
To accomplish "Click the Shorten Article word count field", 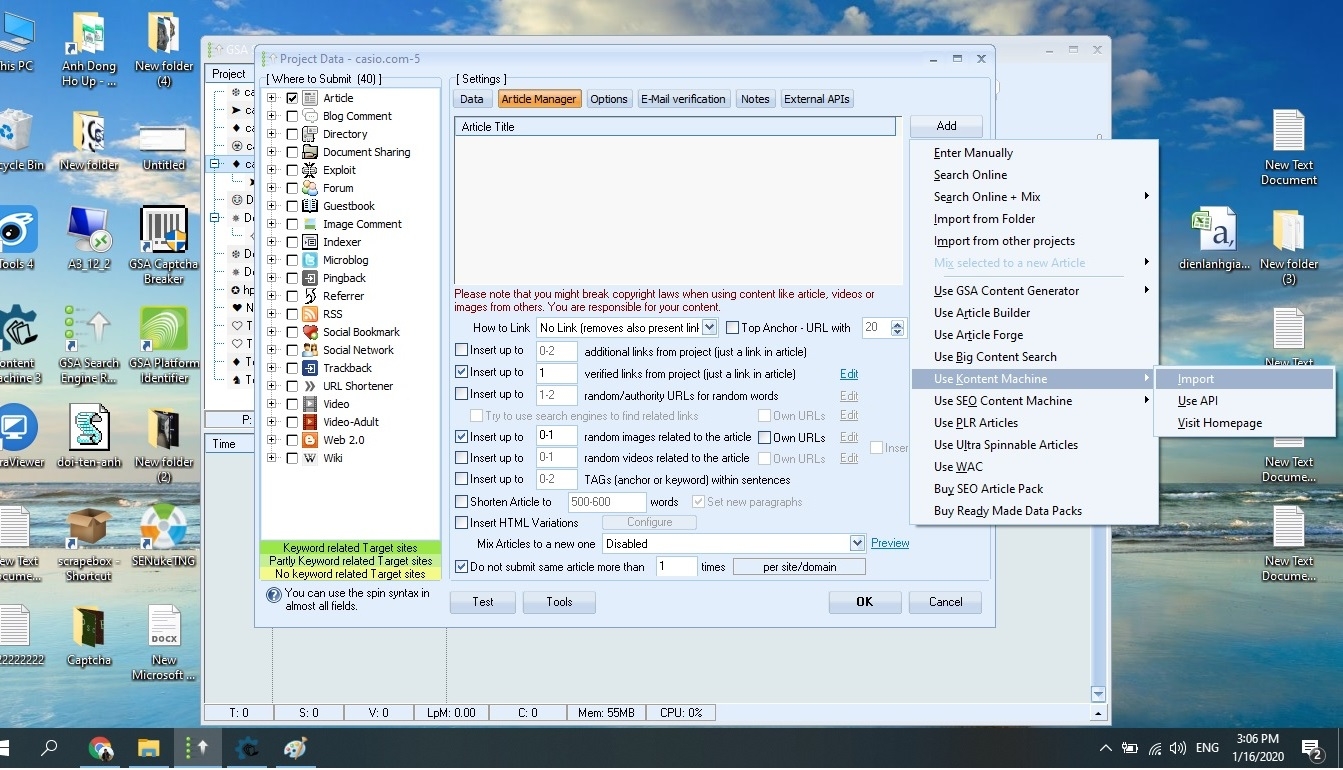I will [607, 502].
